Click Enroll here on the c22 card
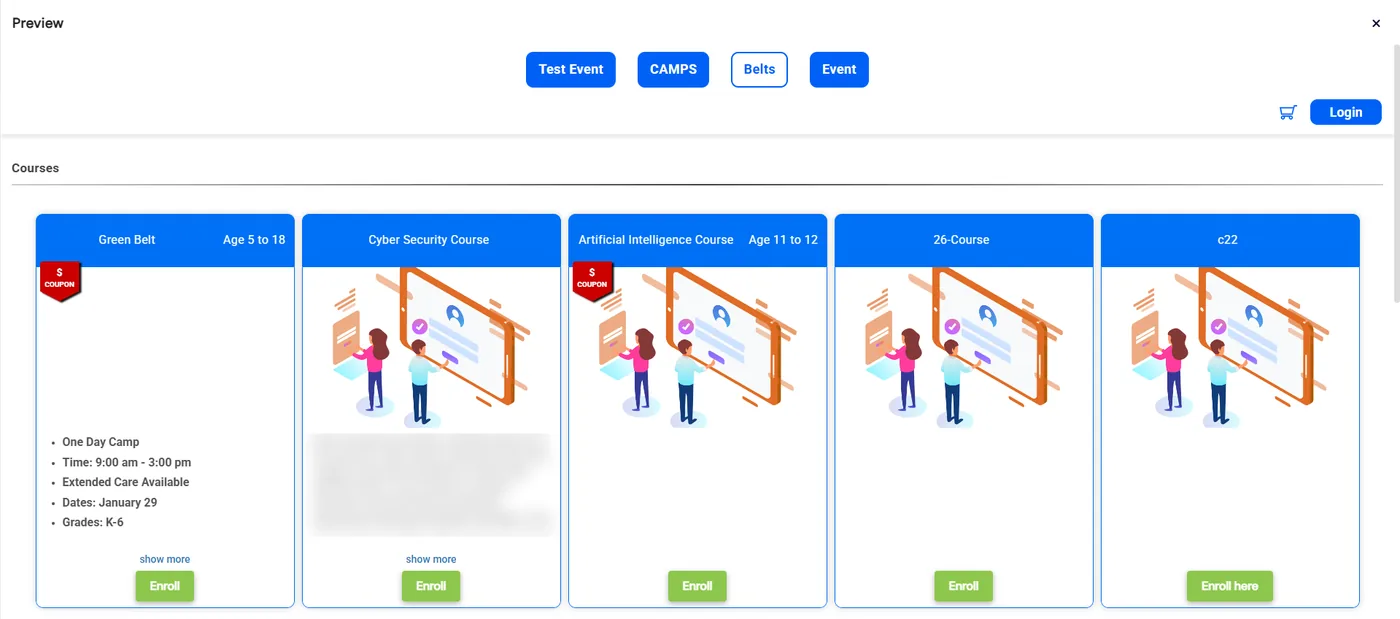The image size is (1400, 619). [1230, 586]
